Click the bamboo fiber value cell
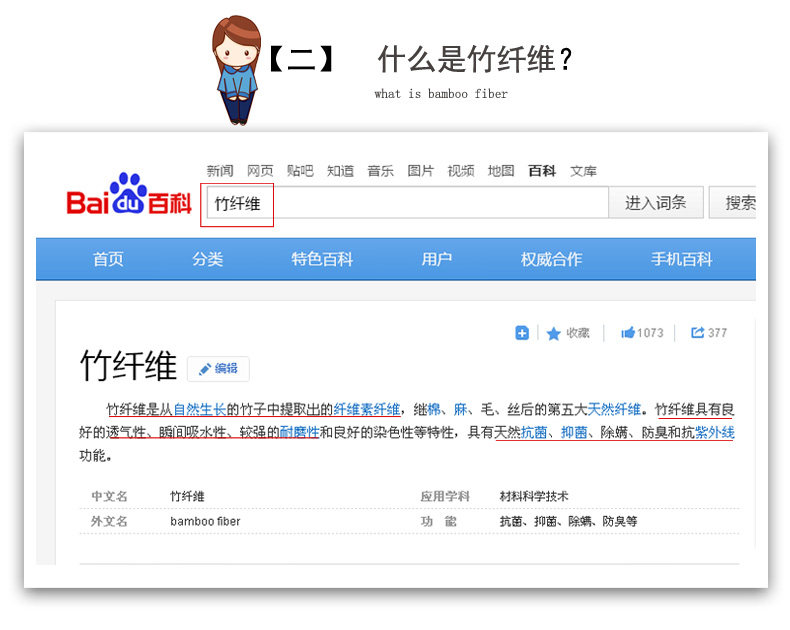 tap(205, 521)
